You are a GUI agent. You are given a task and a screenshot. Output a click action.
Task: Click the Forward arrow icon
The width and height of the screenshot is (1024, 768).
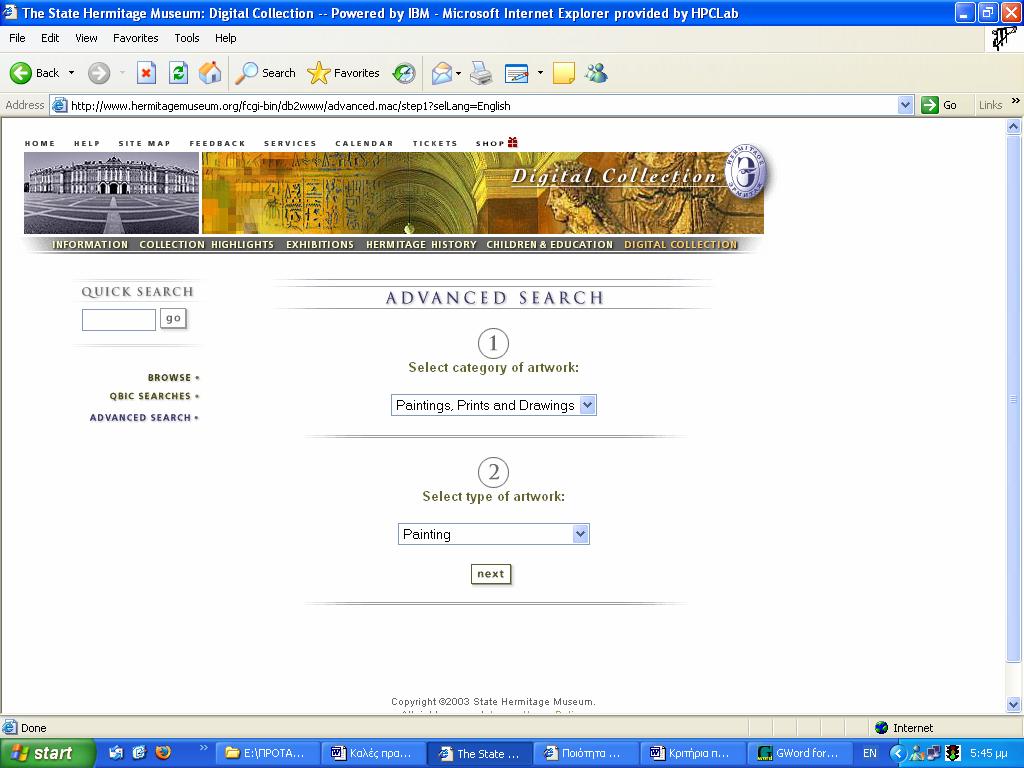[x=99, y=73]
